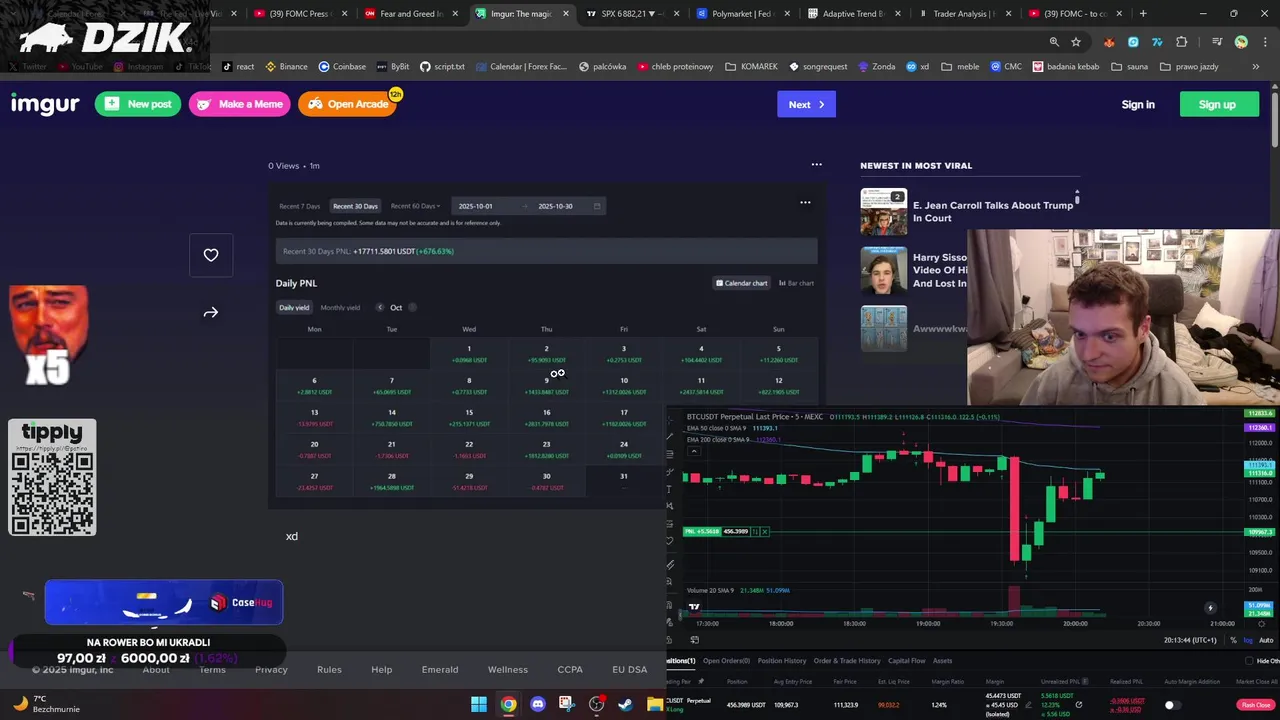
Task: Switch to Calendar chart view
Action: point(741,283)
